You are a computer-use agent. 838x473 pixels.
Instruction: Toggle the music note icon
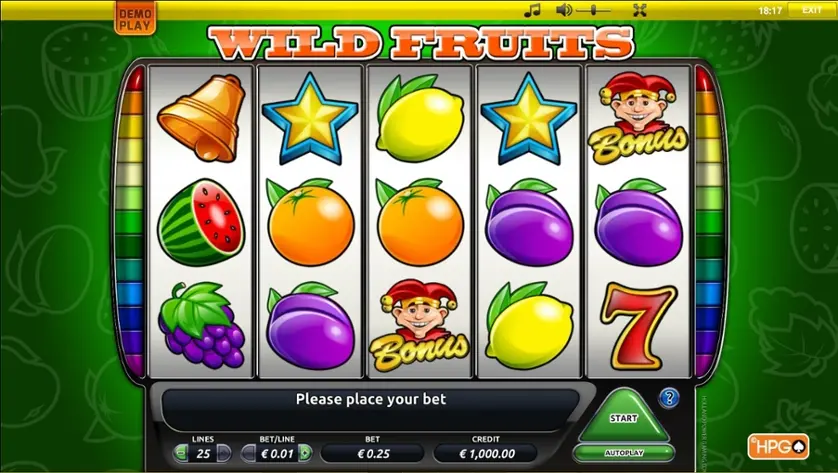(532, 10)
